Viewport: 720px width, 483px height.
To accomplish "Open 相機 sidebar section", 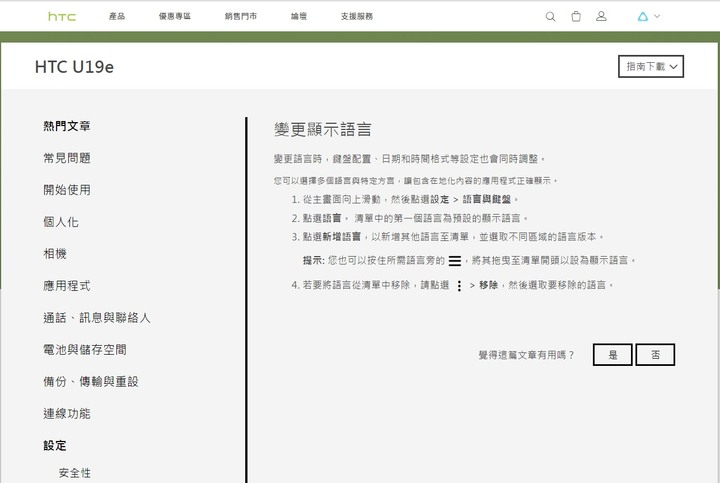I will tap(55, 253).
